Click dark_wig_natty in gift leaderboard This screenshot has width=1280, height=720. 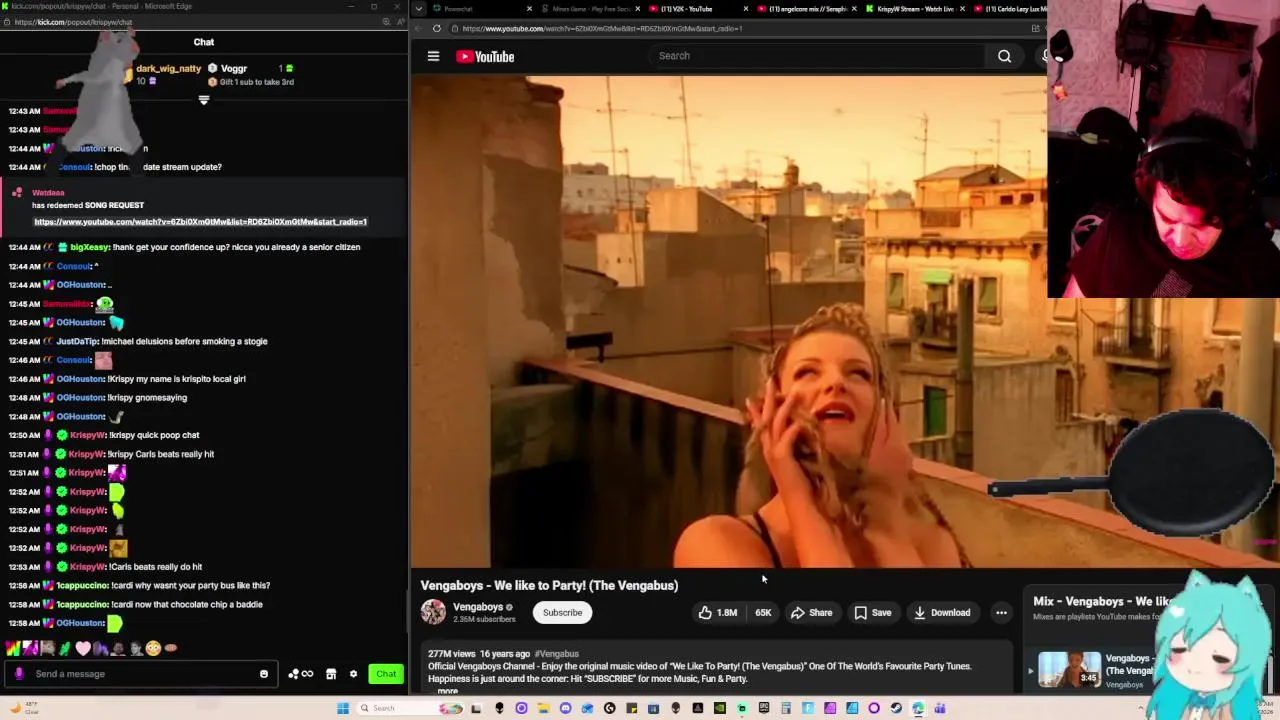tap(168, 69)
